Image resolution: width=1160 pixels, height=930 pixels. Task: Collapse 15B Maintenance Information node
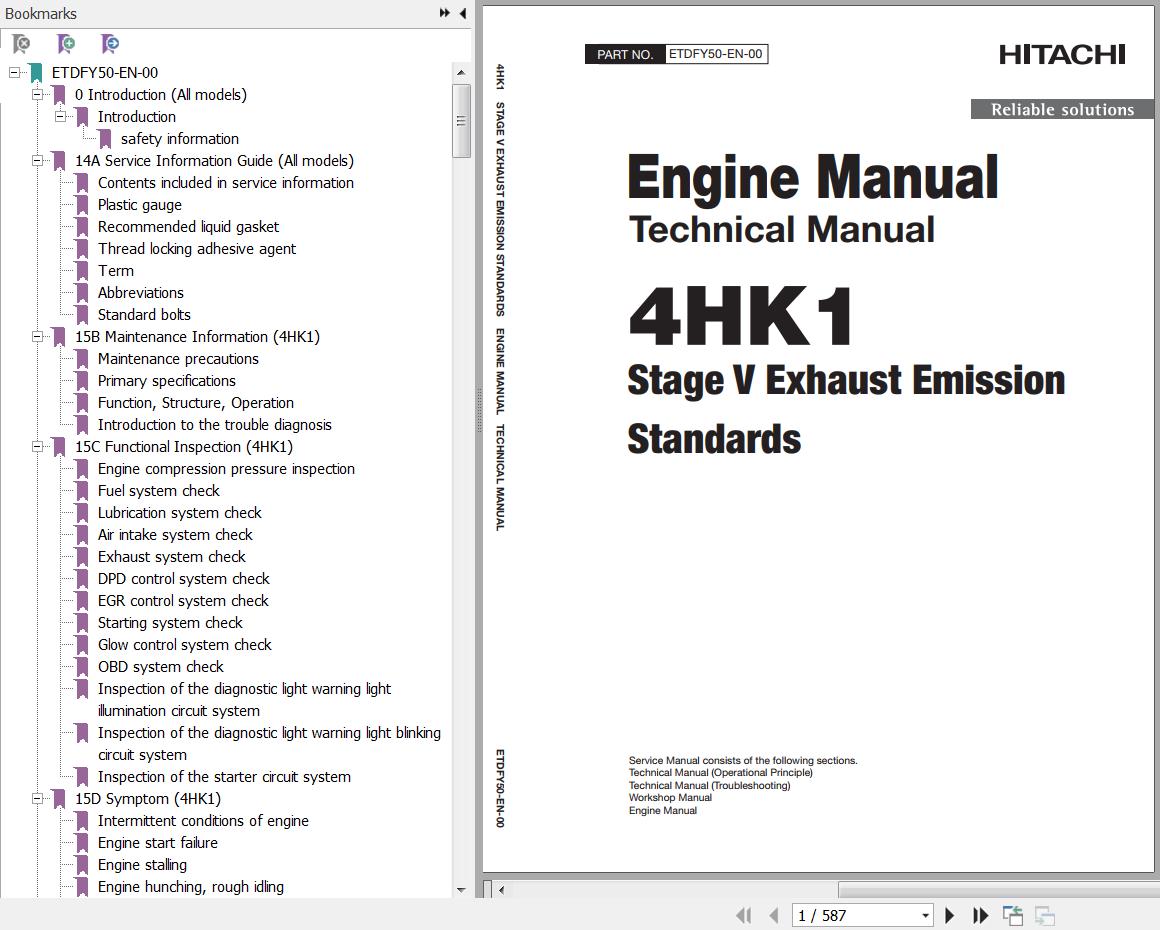point(37,337)
